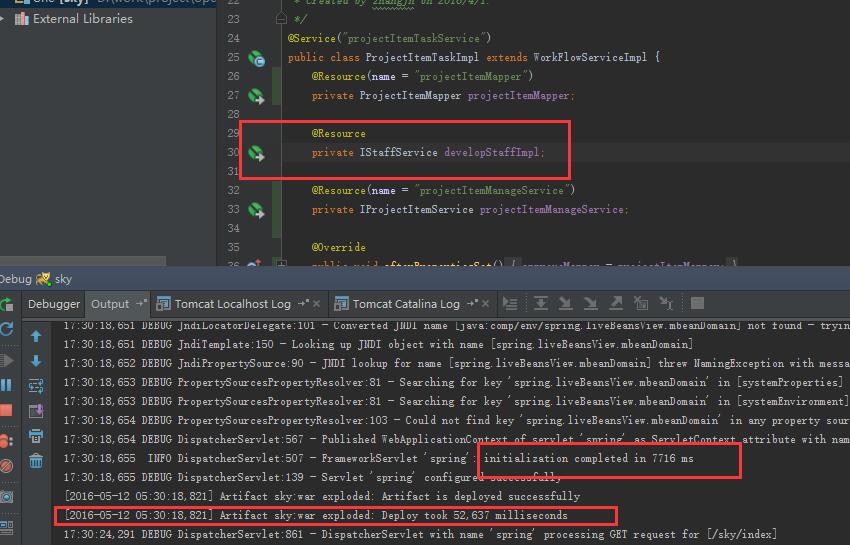850x545 pixels.
Task: Click the Run to Cursor icon
Action: tap(666, 304)
